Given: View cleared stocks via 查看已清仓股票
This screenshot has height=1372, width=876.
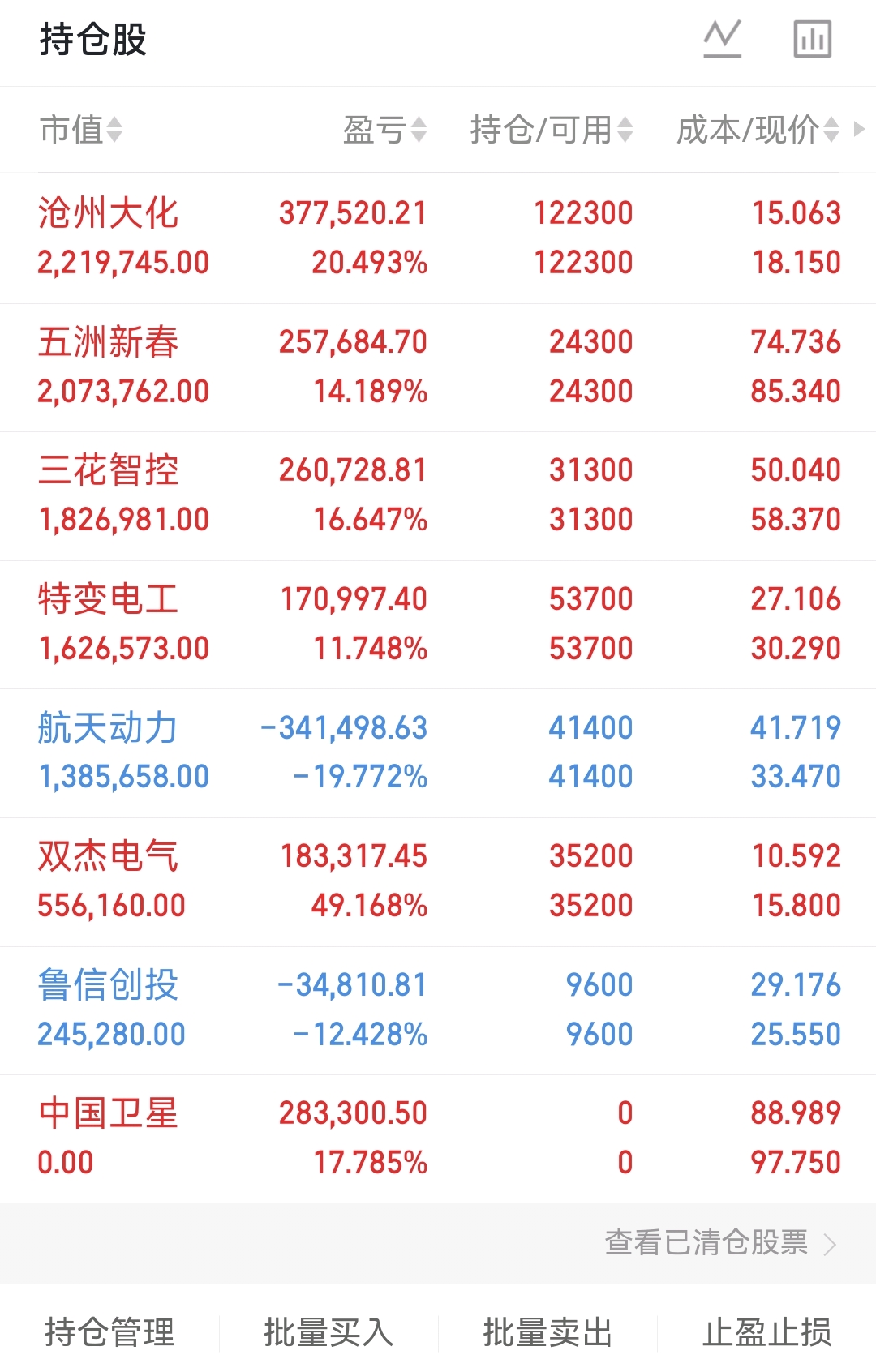Looking at the screenshot, I should coord(706,1242).
